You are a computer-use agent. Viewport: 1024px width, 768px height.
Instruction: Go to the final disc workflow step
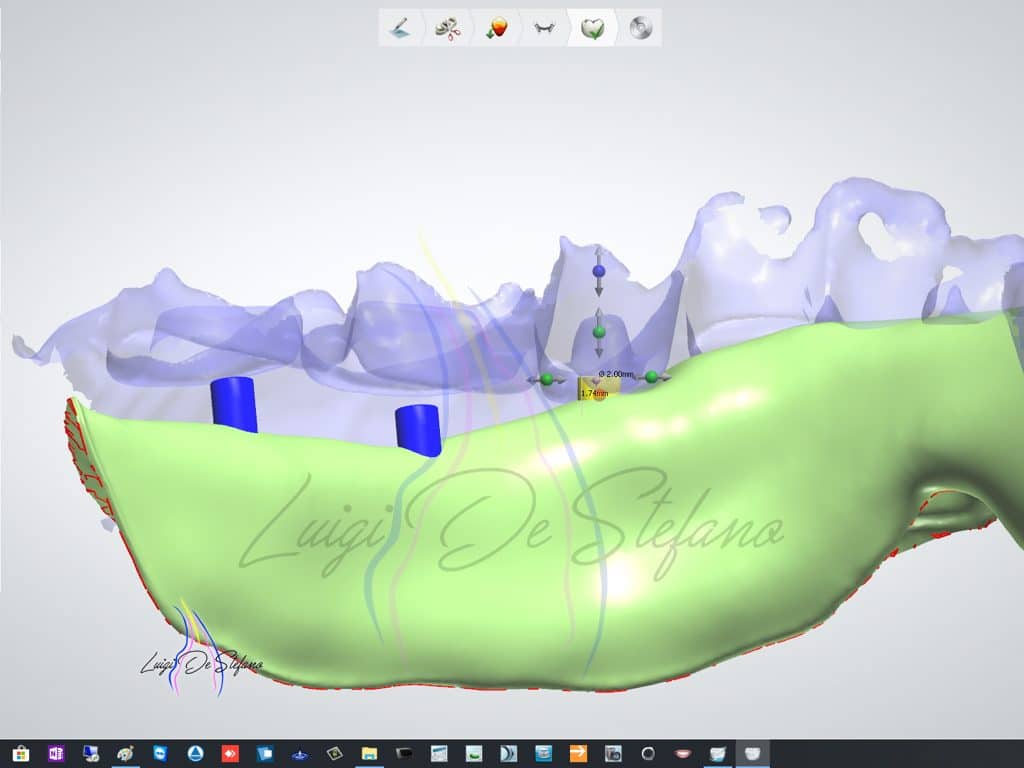point(639,28)
